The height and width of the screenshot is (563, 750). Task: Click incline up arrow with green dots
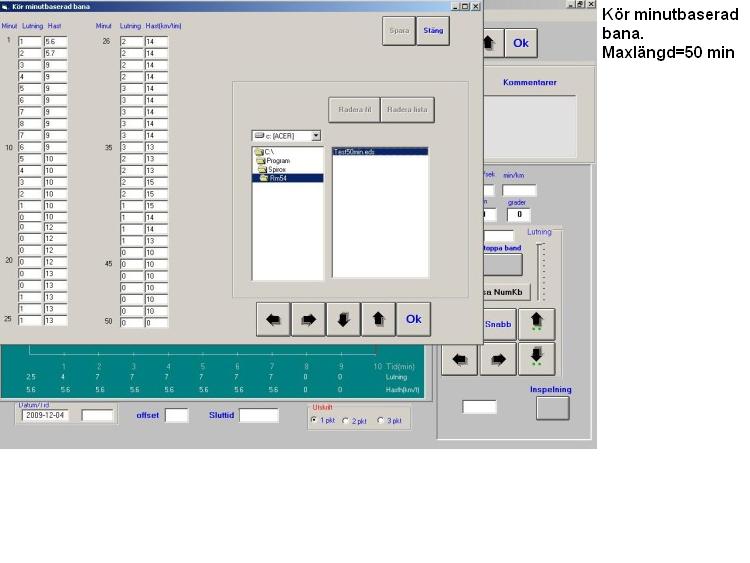536,324
